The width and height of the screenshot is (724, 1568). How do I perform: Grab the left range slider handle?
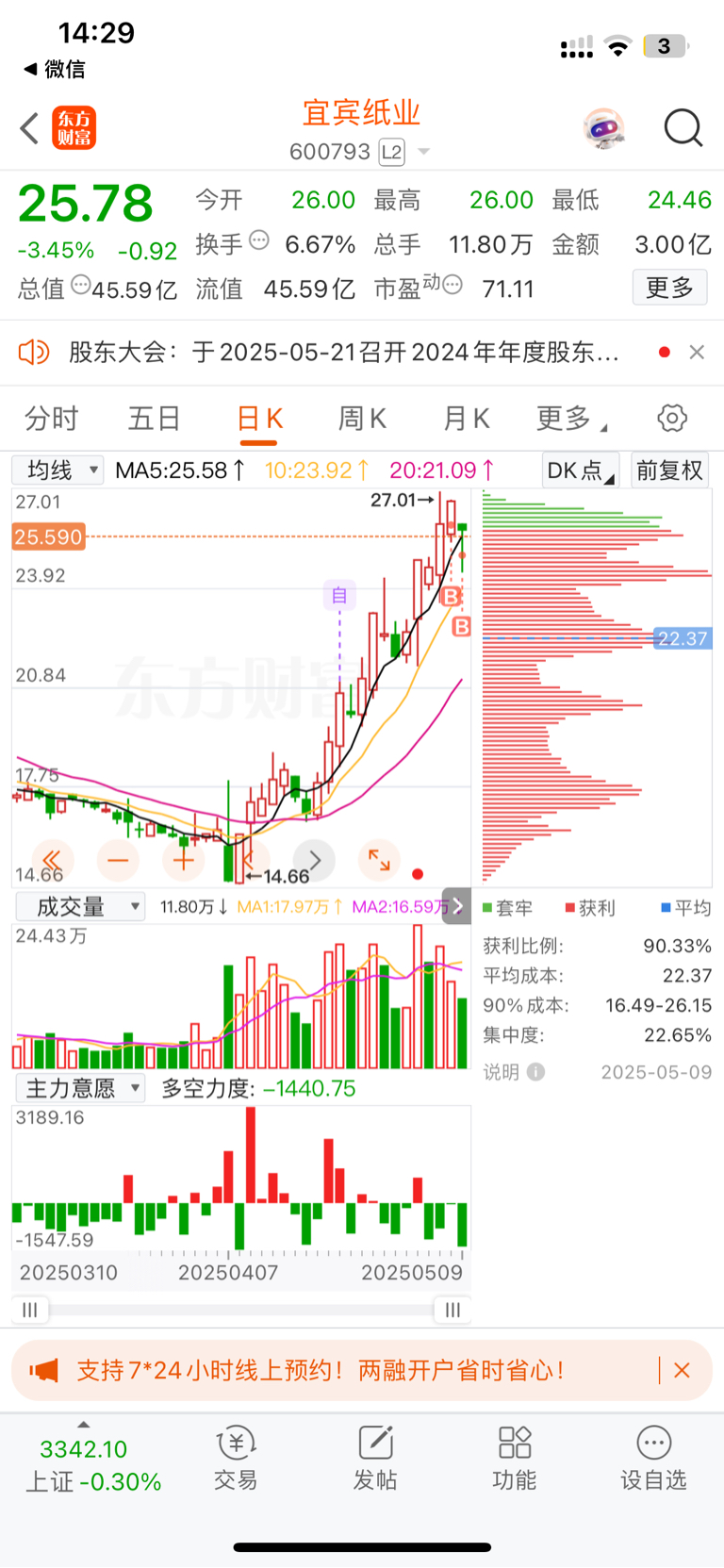tap(30, 1310)
